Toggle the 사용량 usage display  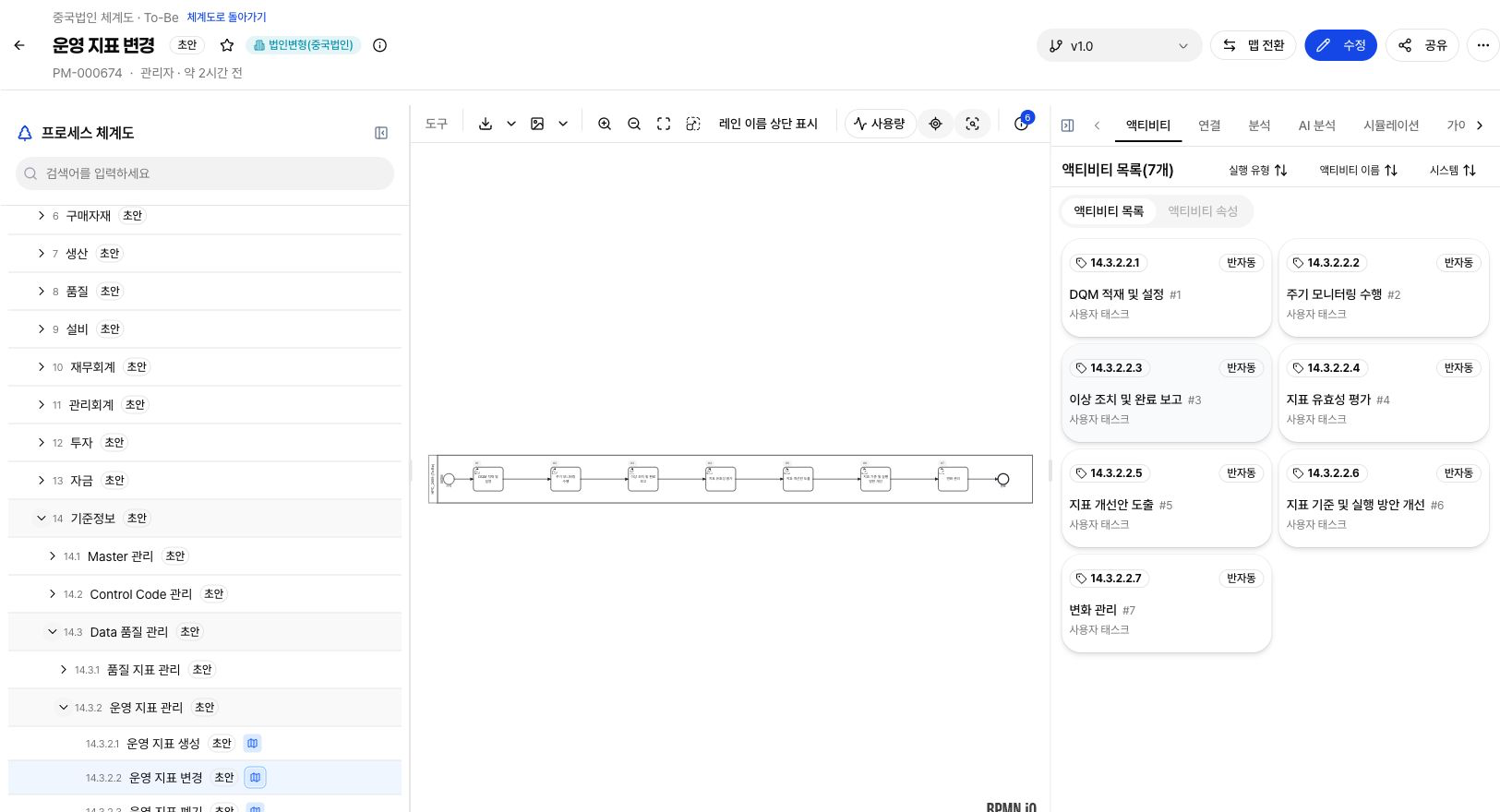click(880, 124)
